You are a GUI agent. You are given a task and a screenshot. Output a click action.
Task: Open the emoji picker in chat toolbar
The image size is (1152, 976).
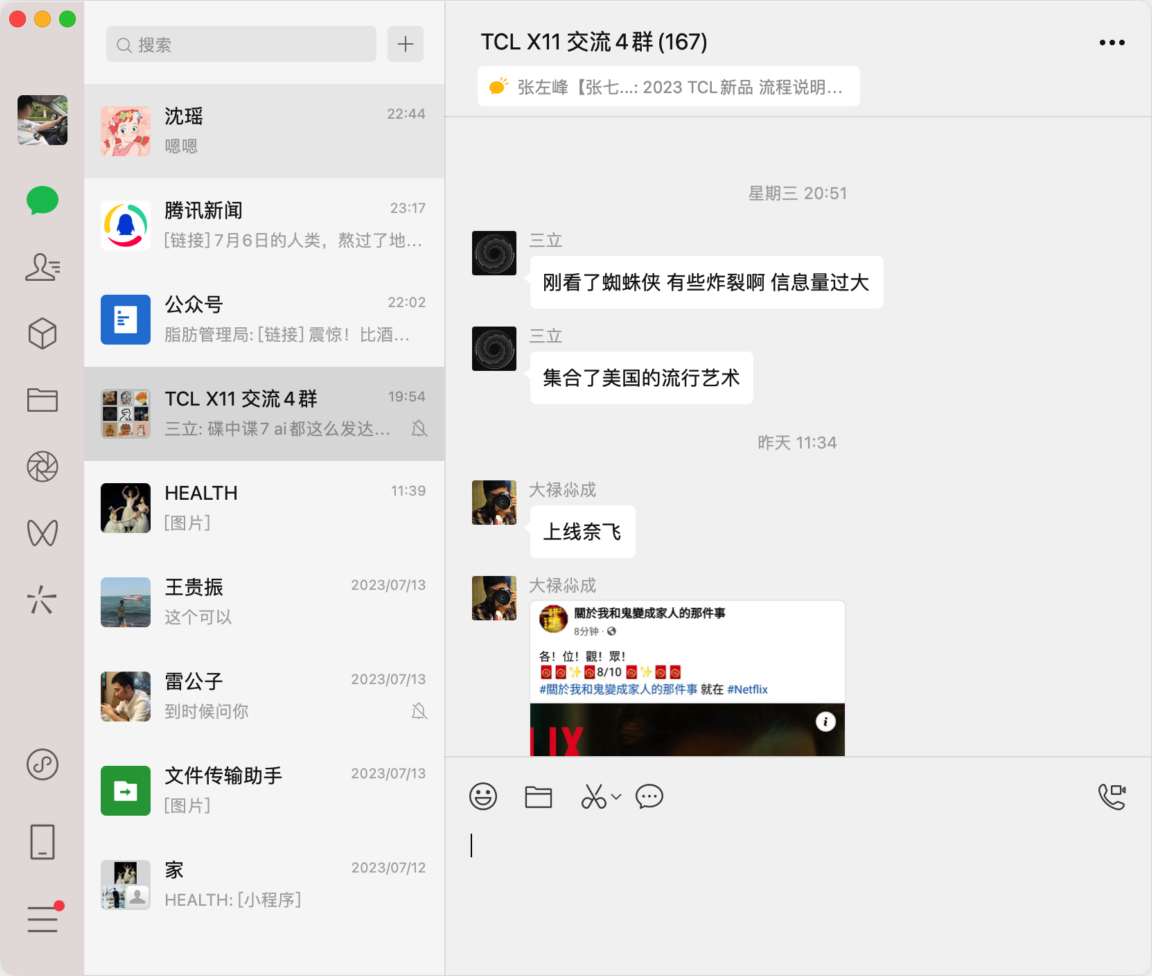(483, 797)
